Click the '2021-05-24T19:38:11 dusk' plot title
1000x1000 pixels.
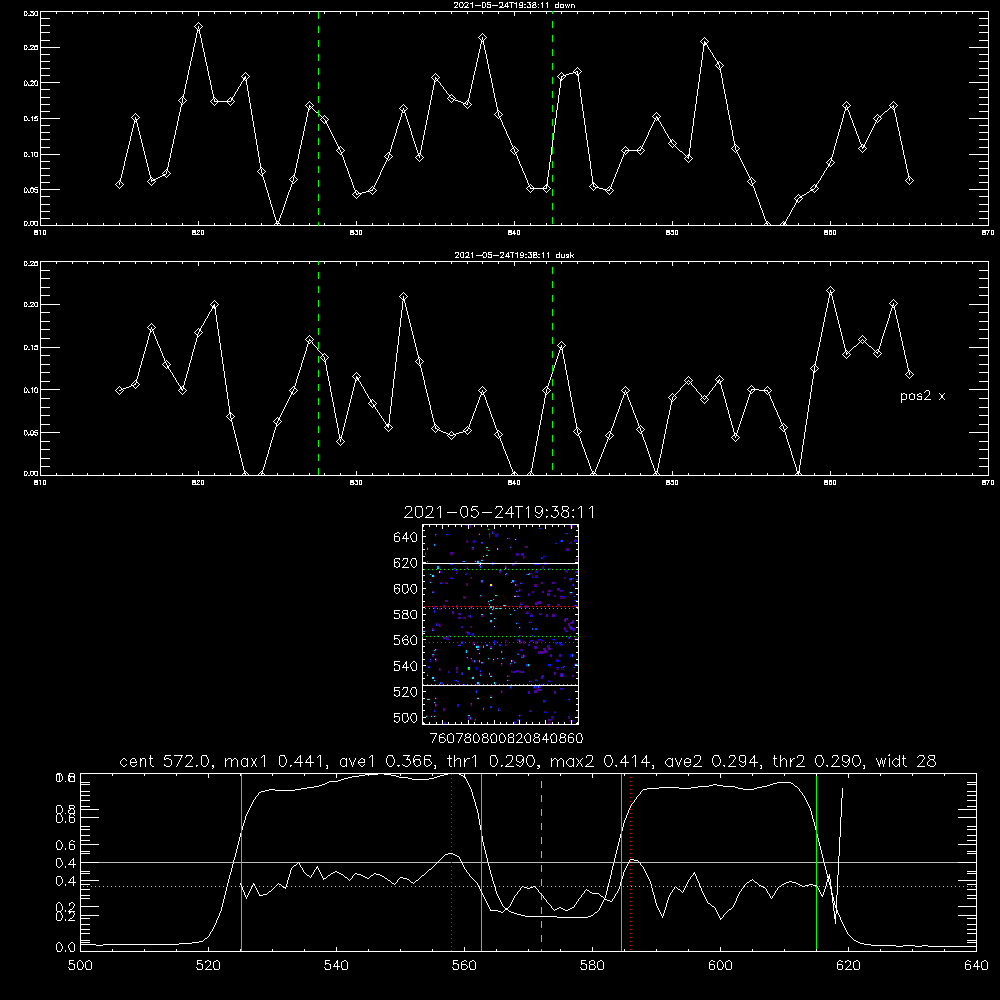point(514,255)
